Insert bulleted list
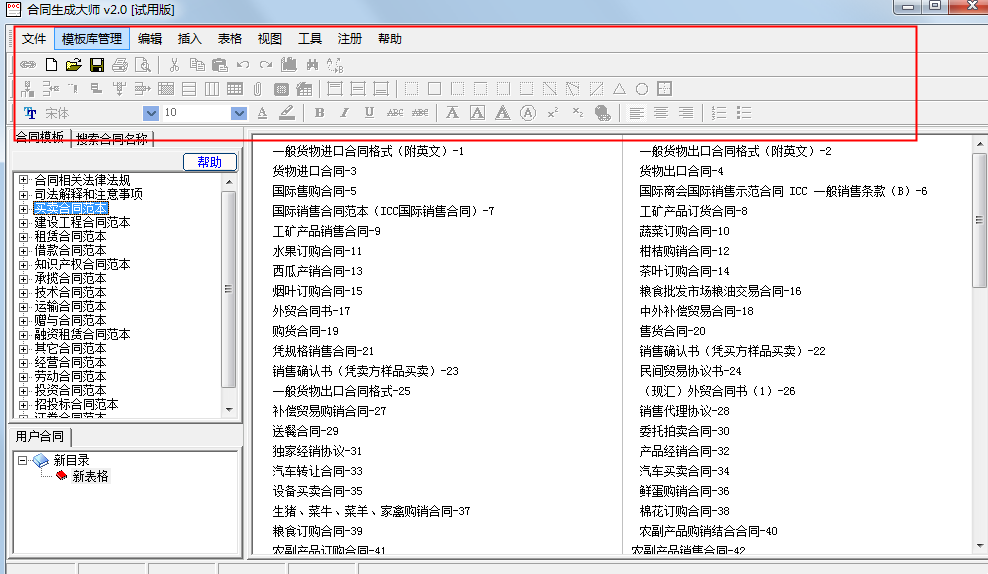988x574 pixels. point(744,113)
